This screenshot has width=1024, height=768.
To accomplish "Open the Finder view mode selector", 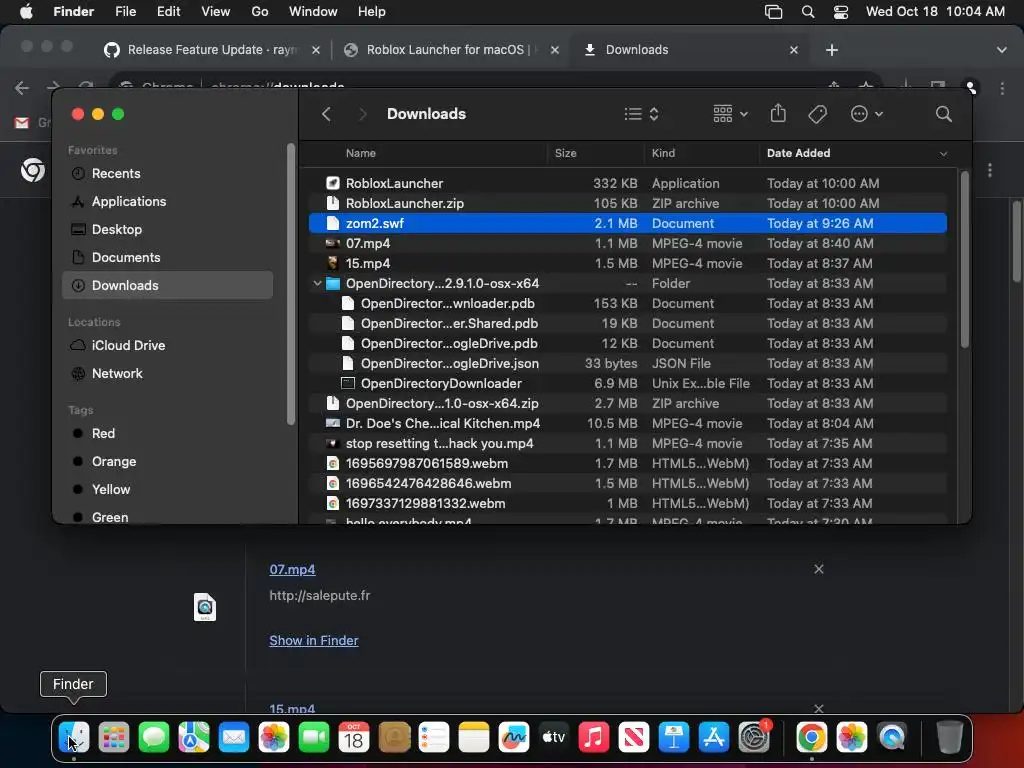I will [641, 114].
